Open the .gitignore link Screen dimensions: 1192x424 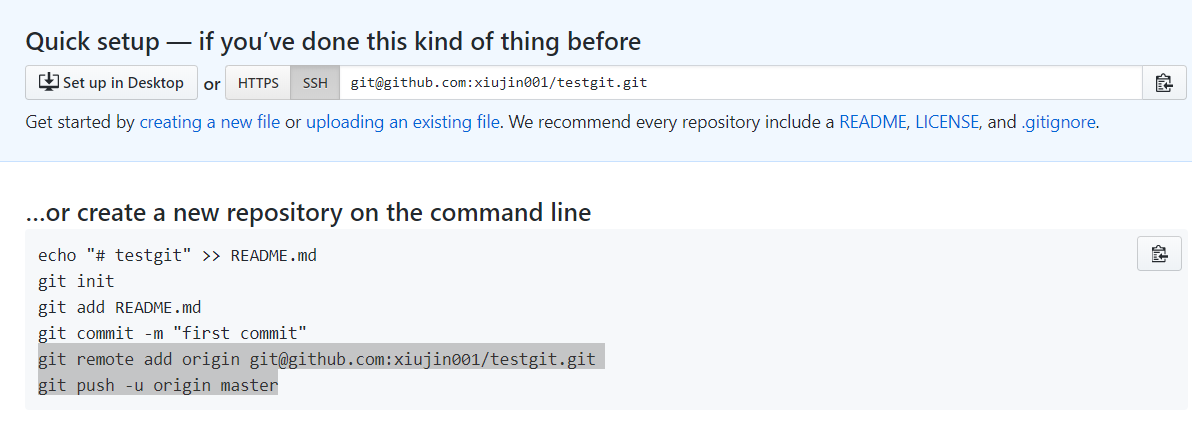(x=1058, y=123)
